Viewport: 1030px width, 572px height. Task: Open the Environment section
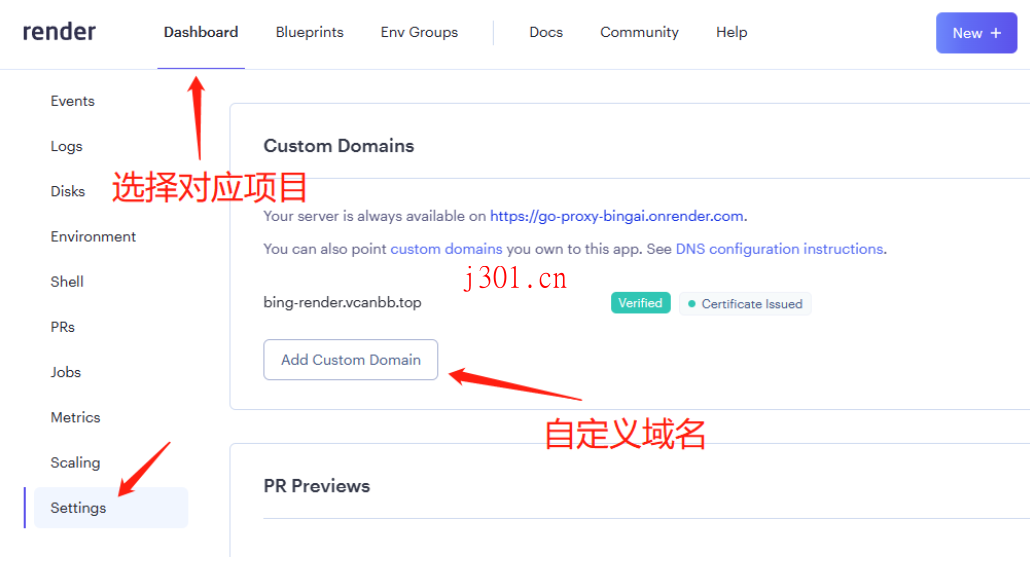click(93, 236)
